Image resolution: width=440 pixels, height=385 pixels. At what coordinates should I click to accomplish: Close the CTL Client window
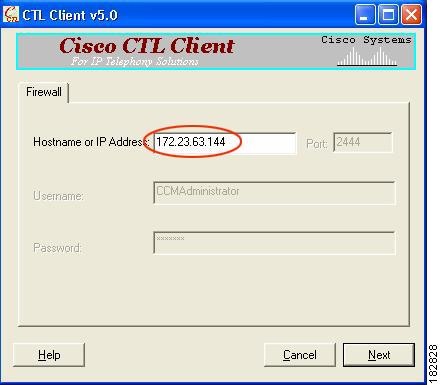coord(411,15)
